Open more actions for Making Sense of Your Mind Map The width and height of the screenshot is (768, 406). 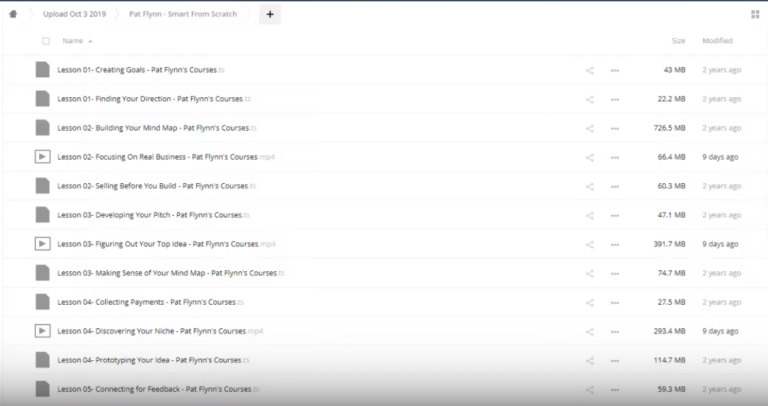(x=615, y=273)
